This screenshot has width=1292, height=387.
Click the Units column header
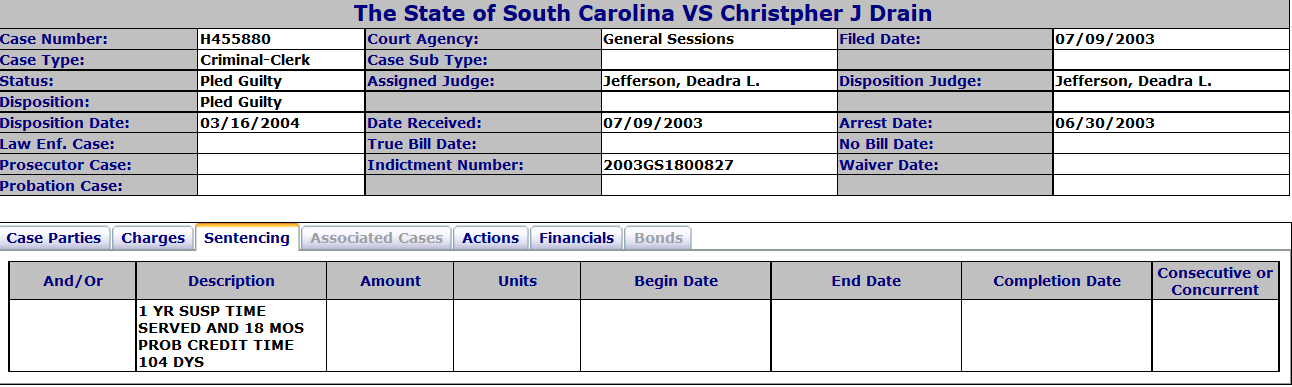tap(517, 281)
